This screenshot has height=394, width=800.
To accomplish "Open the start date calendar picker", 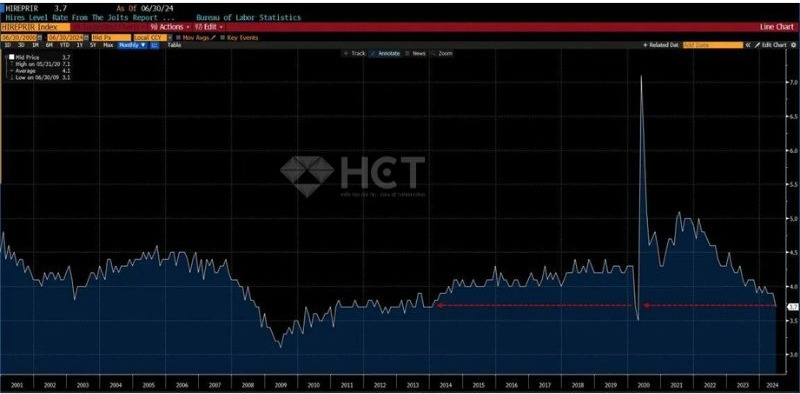I will tap(40, 38).
